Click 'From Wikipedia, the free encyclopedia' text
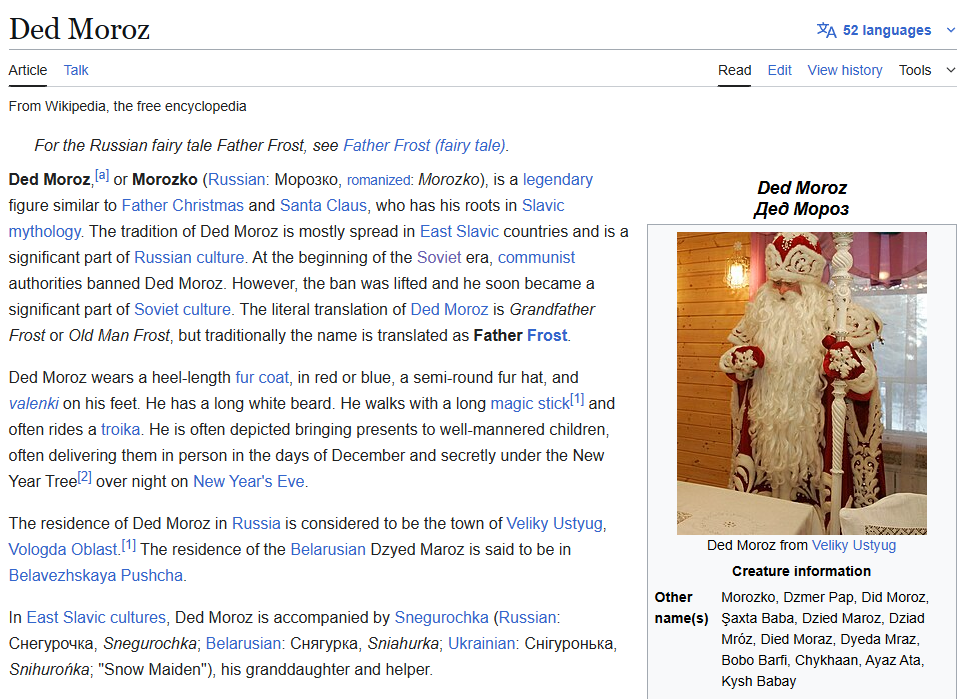The height and width of the screenshot is (699, 973). point(127,106)
